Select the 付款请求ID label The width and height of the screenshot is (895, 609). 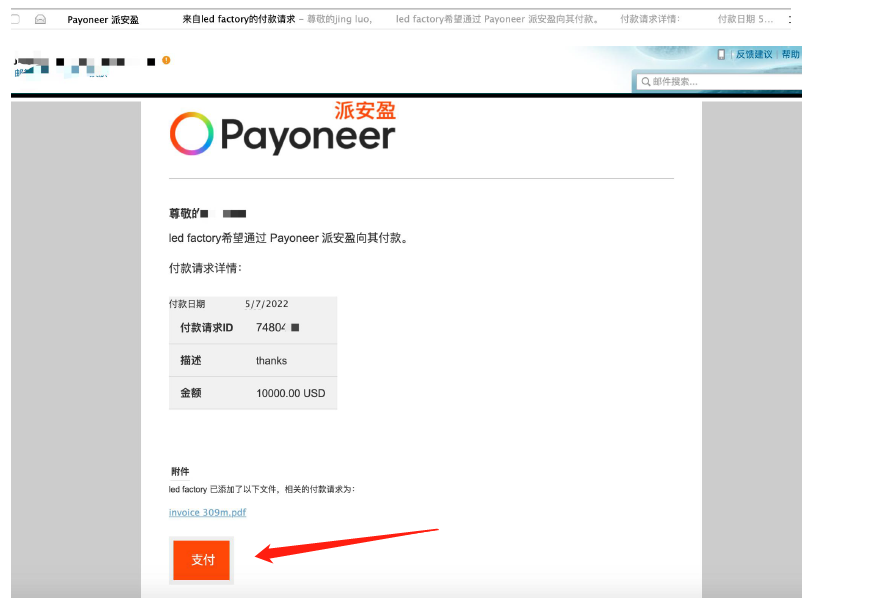pos(207,328)
